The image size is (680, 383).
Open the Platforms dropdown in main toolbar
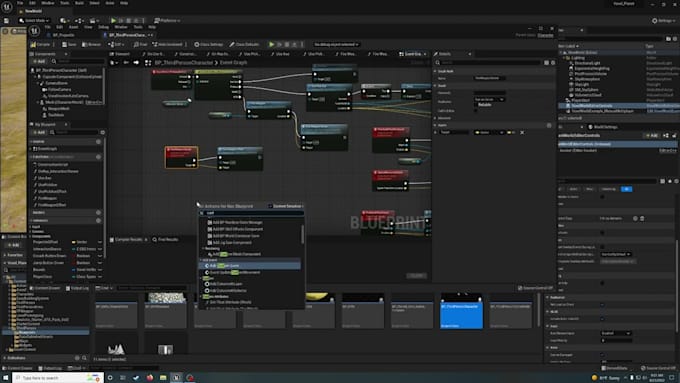(167, 20)
